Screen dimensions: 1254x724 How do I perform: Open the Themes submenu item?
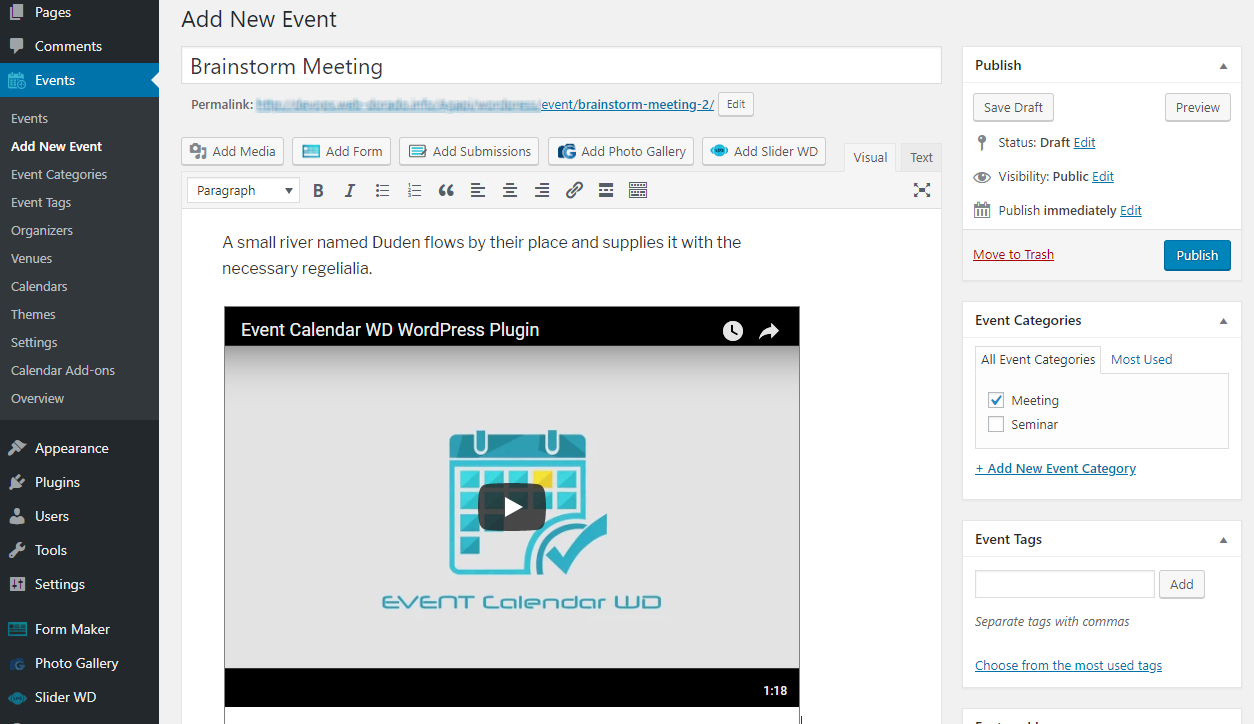[x=33, y=314]
